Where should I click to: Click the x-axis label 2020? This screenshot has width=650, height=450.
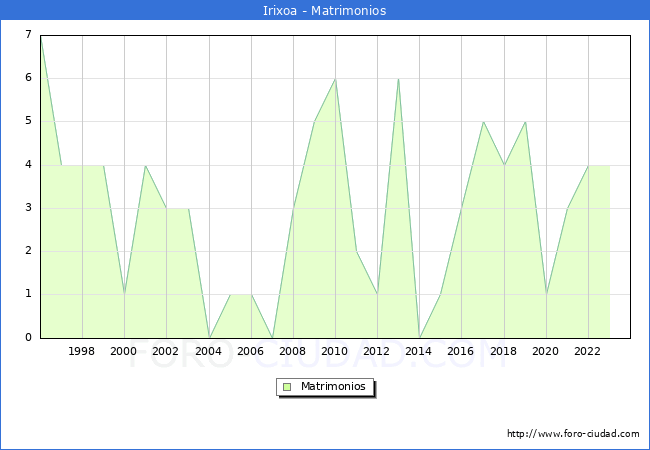tap(546, 351)
